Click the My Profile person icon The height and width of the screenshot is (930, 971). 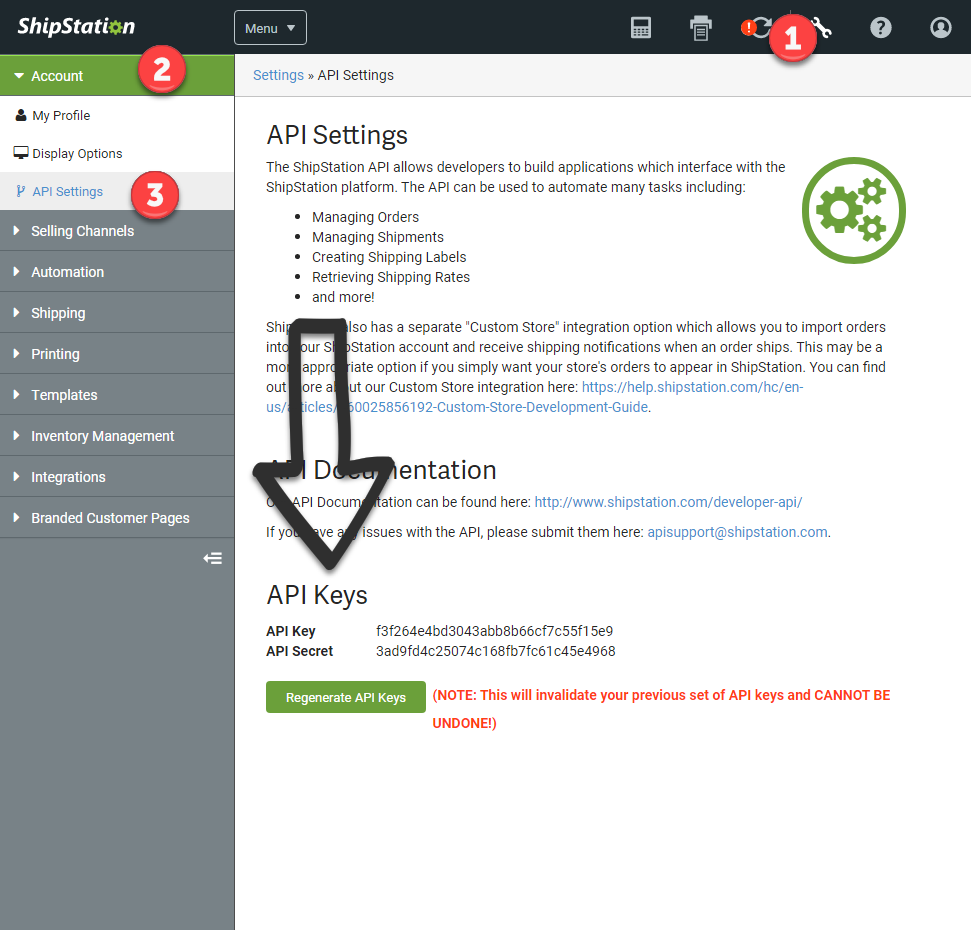pyautogui.click(x=21, y=114)
